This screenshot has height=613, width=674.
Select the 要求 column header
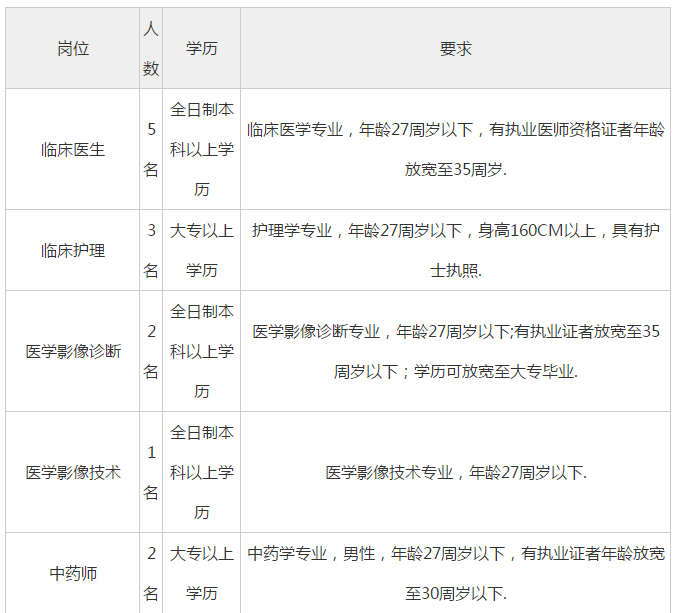point(455,48)
